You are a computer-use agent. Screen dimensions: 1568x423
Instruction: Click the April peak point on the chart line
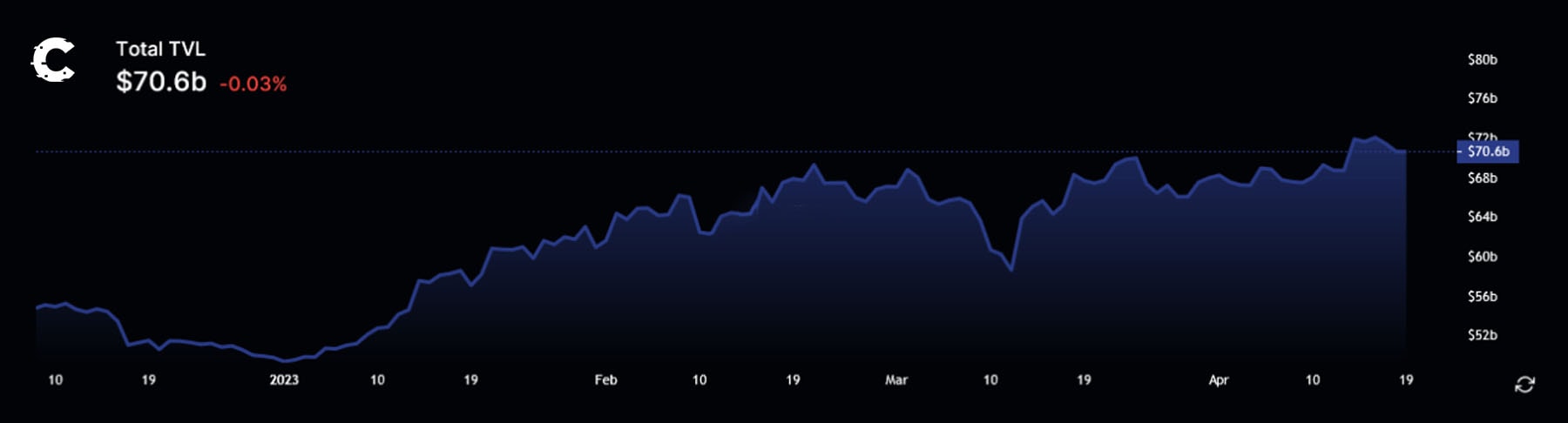pyautogui.click(x=1375, y=138)
